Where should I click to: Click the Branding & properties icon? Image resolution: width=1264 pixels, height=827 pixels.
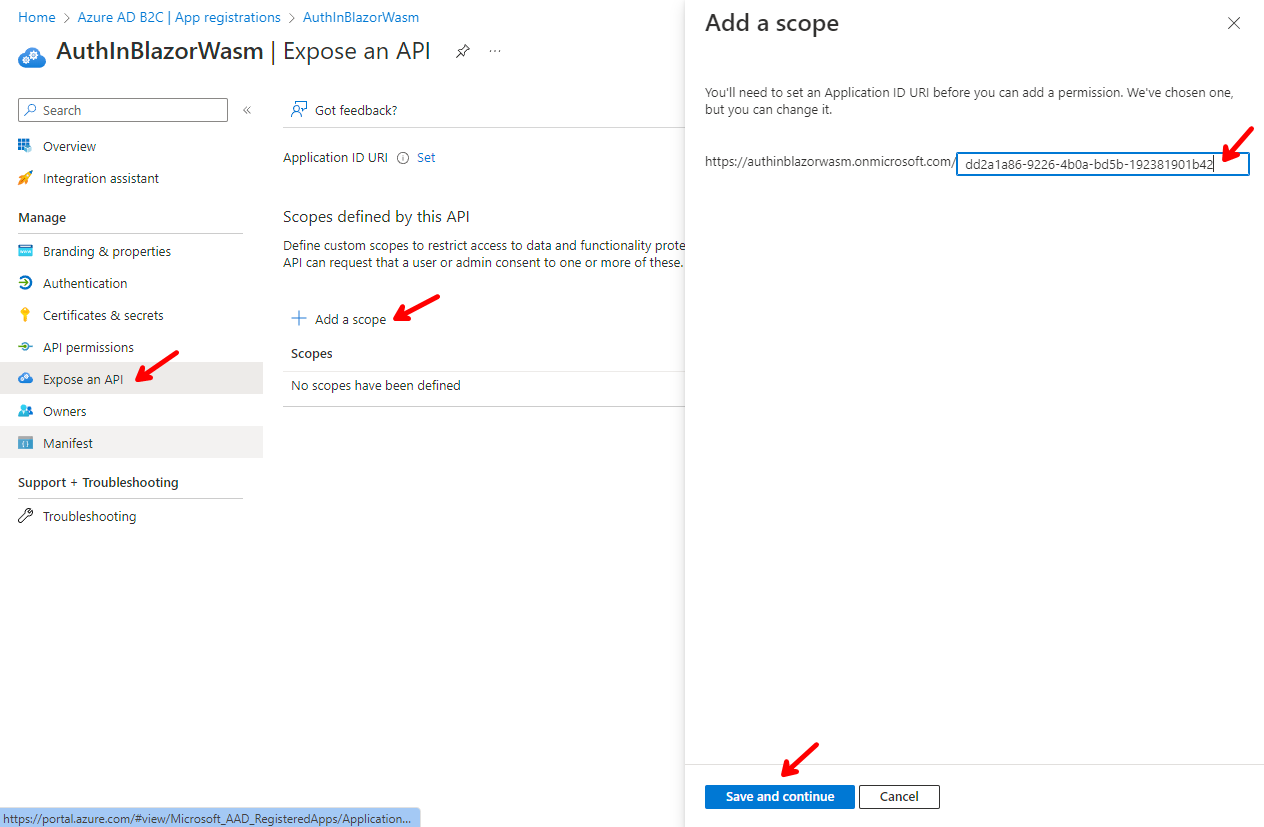(x=25, y=251)
